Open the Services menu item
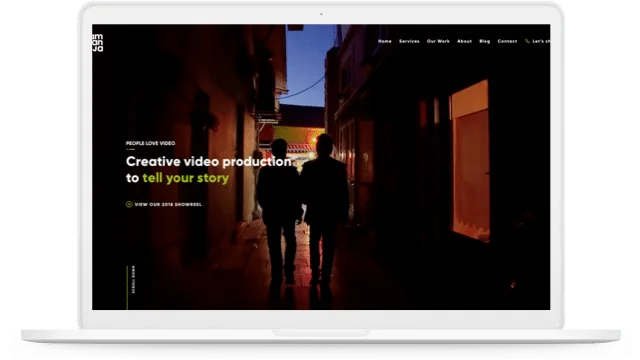 point(409,41)
